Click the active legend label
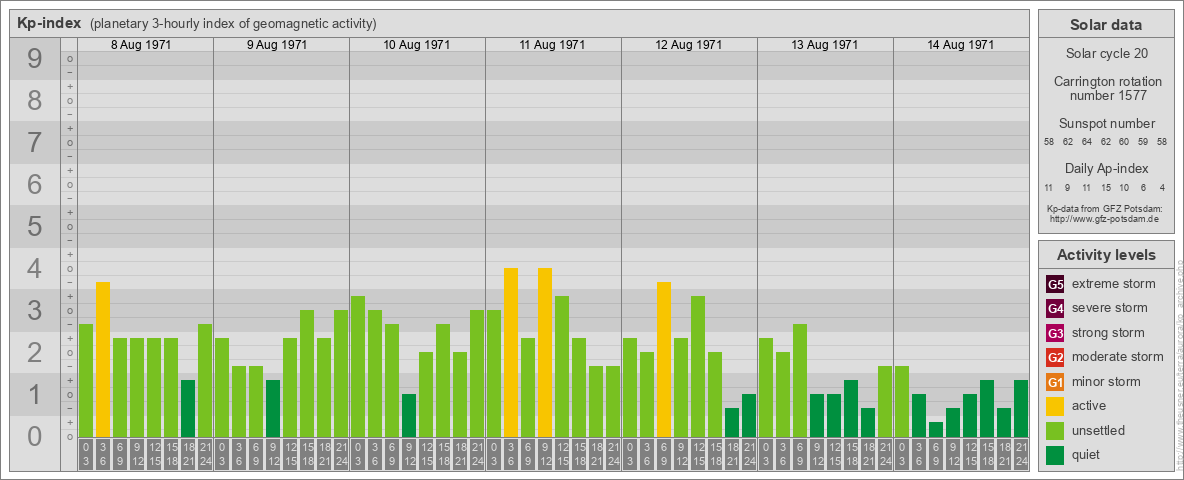The height and width of the screenshot is (480, 1184). [x=1089, y=406]
